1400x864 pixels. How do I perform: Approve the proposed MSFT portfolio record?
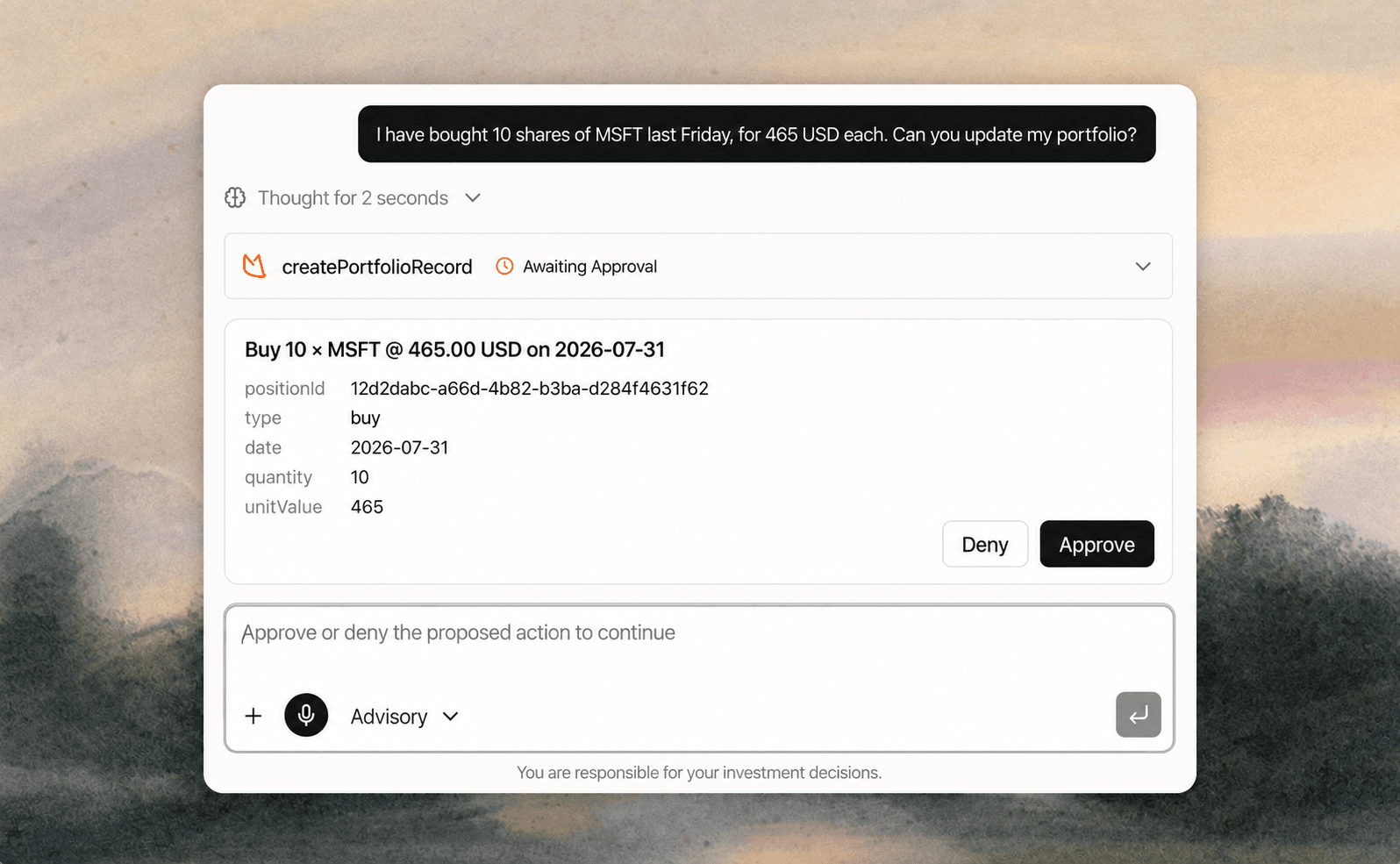point(1096,544)
